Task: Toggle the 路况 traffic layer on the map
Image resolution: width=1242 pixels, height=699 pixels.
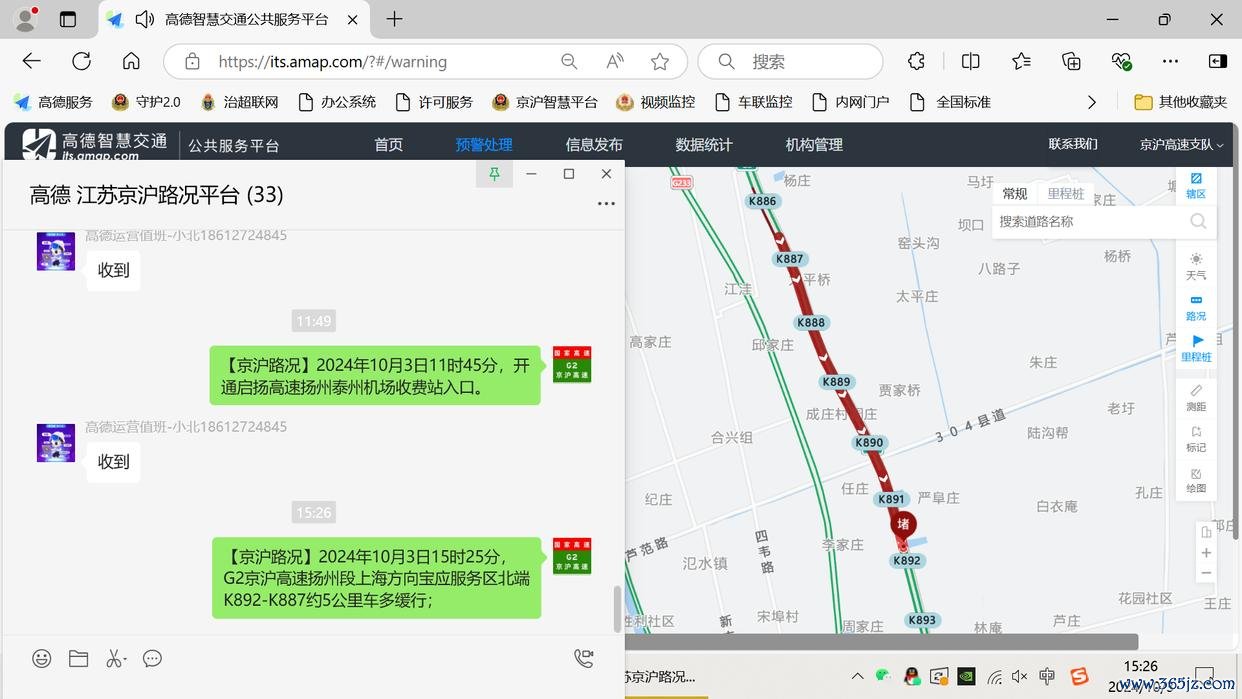Action: tap(1196, 307)
